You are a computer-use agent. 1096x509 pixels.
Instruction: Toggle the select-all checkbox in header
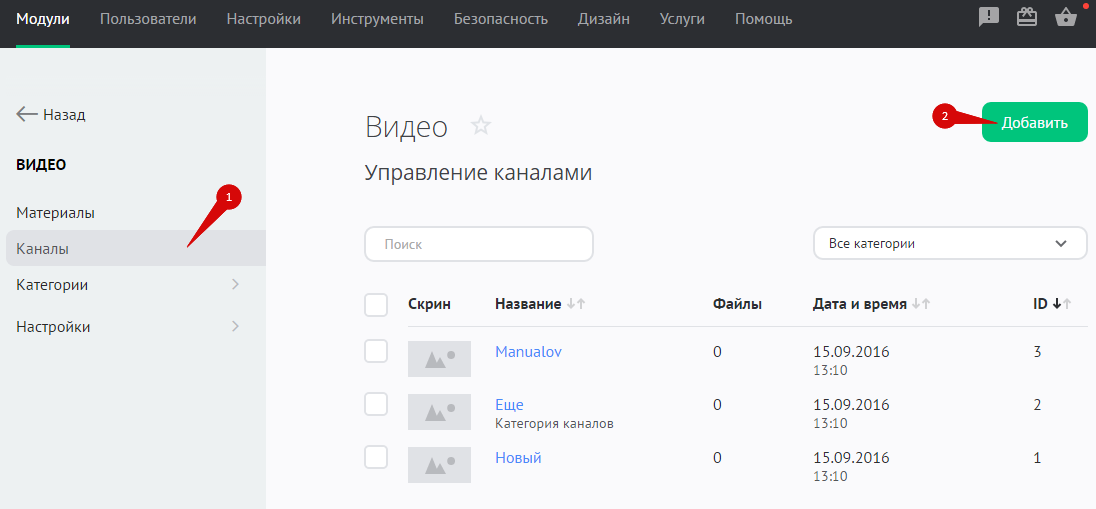click(x=376, y=304)
